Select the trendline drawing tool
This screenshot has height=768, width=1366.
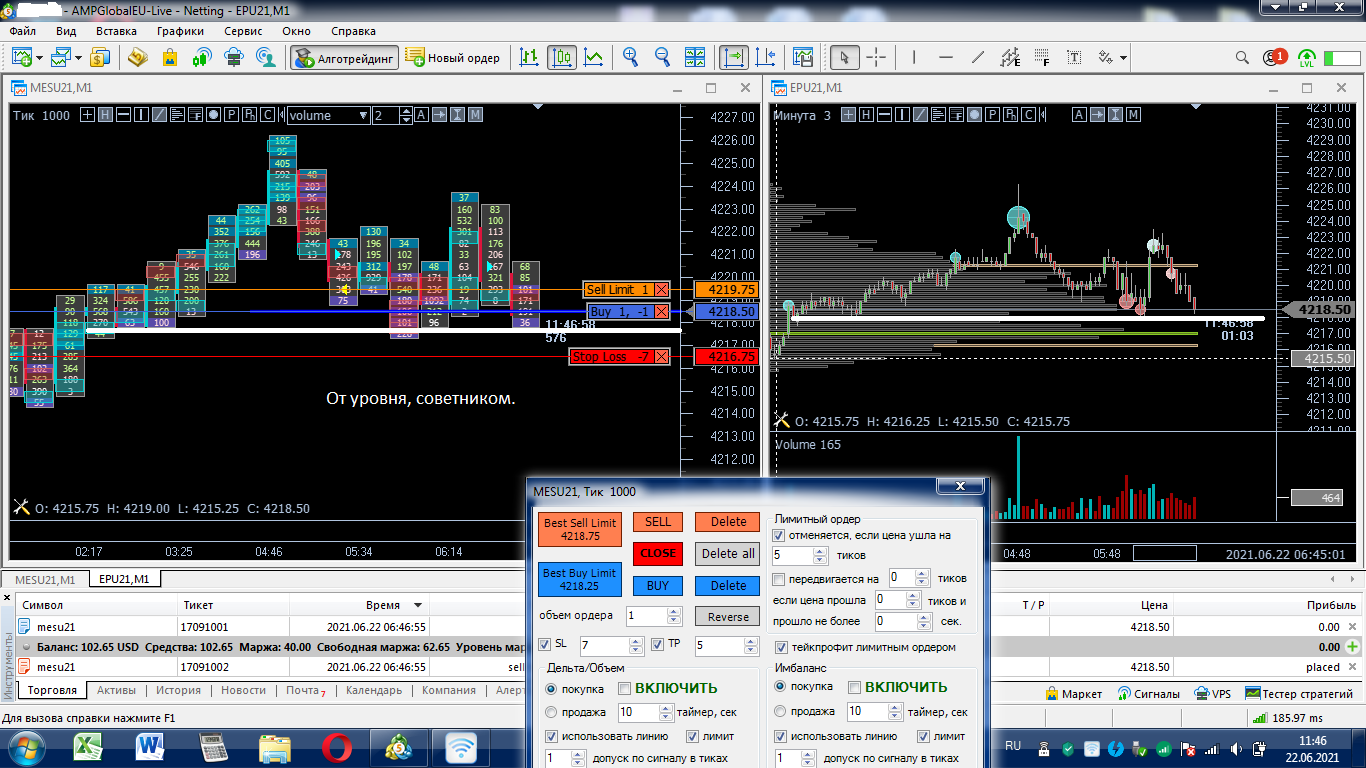point(978,57)
